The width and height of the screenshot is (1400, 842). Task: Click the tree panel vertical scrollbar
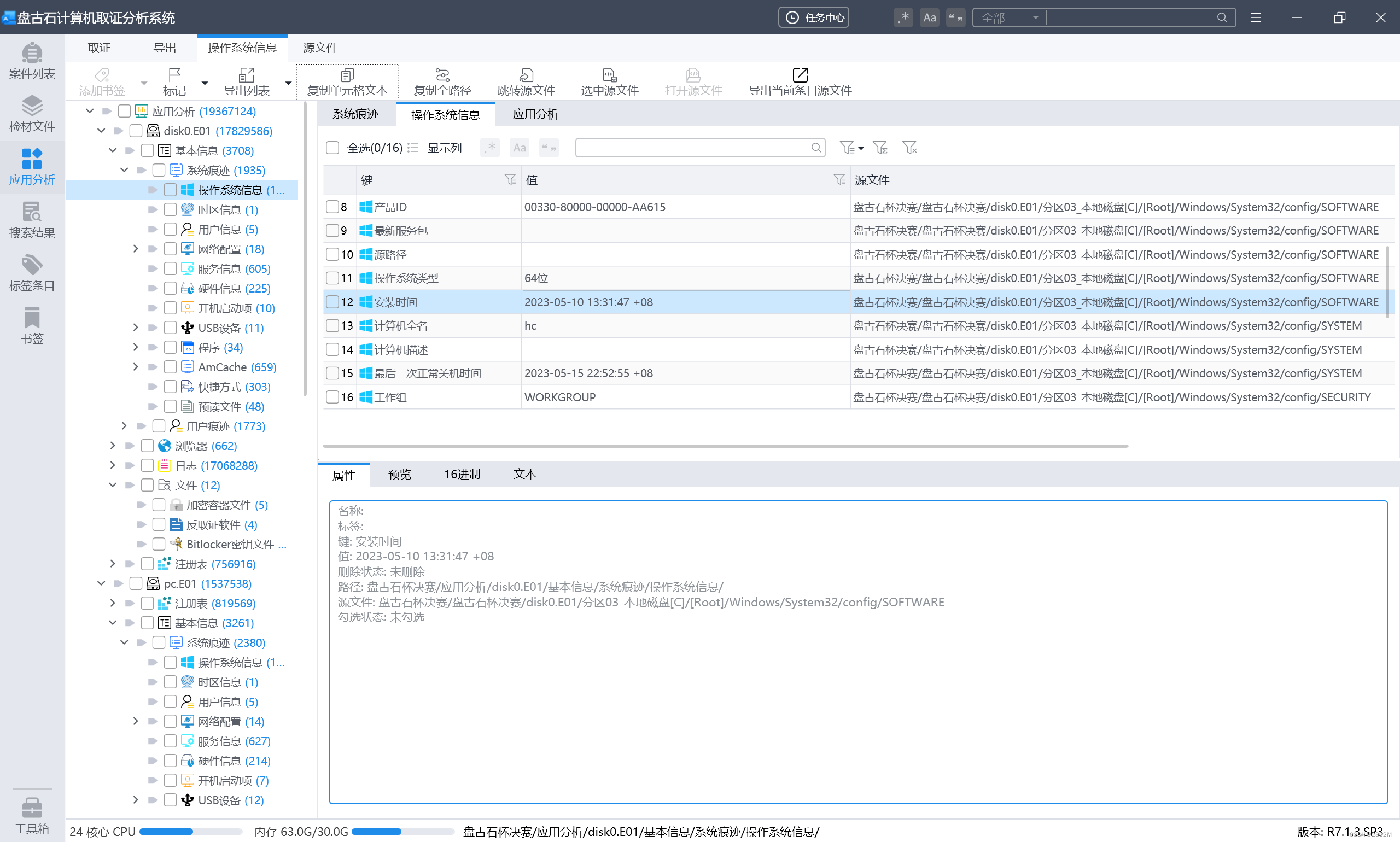(x=305, y=250)
